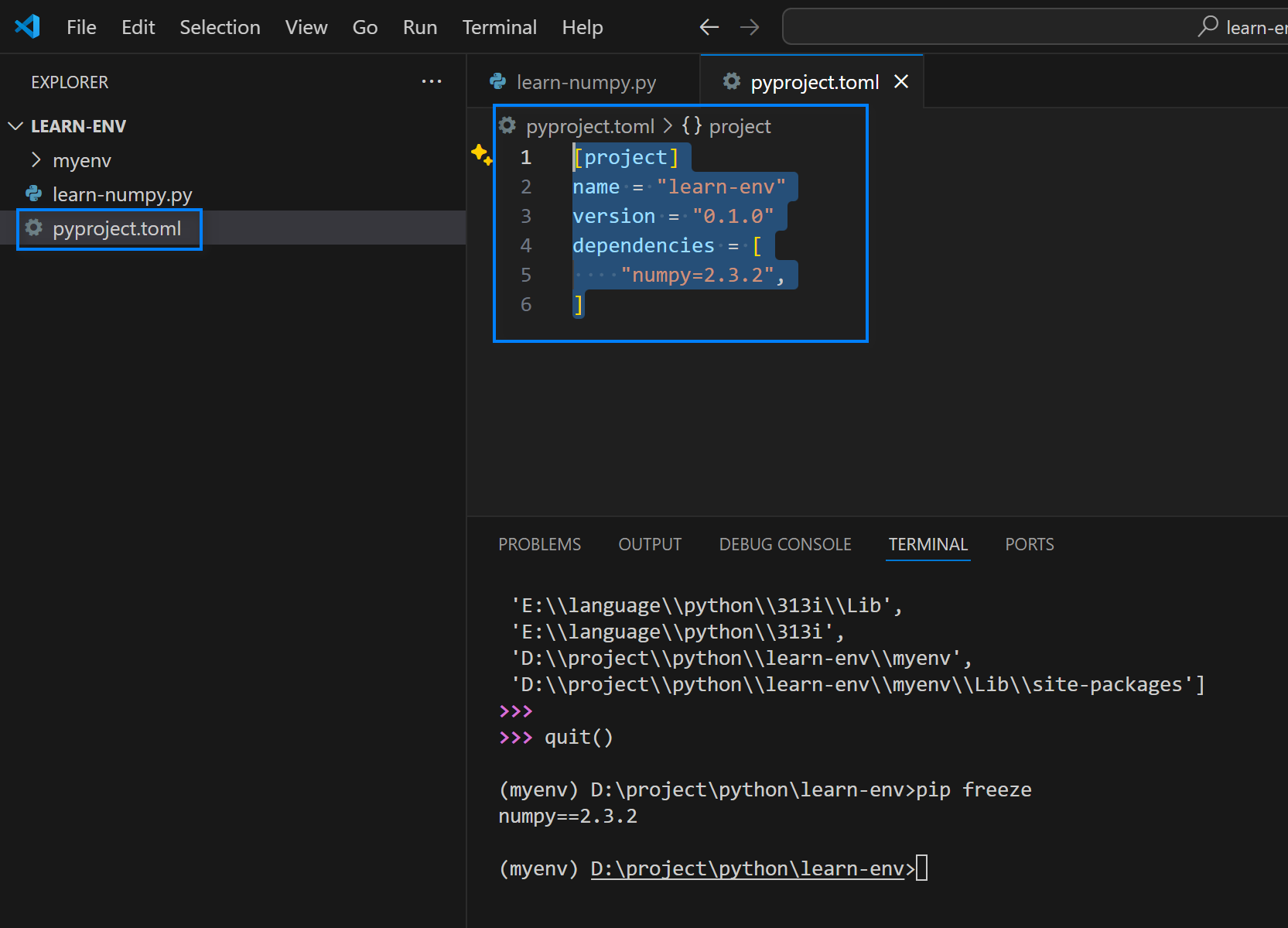Open the PORTS panel tab
The width and height of the screenshot is (1288, 928).
[1030, 544]
